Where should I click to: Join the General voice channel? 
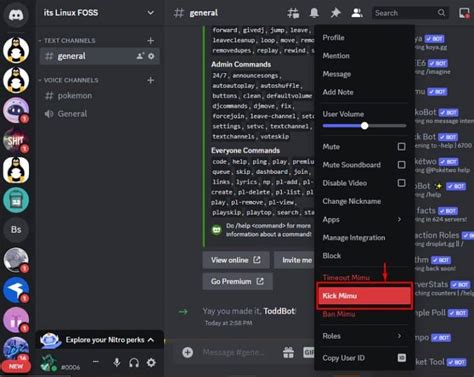99,114
